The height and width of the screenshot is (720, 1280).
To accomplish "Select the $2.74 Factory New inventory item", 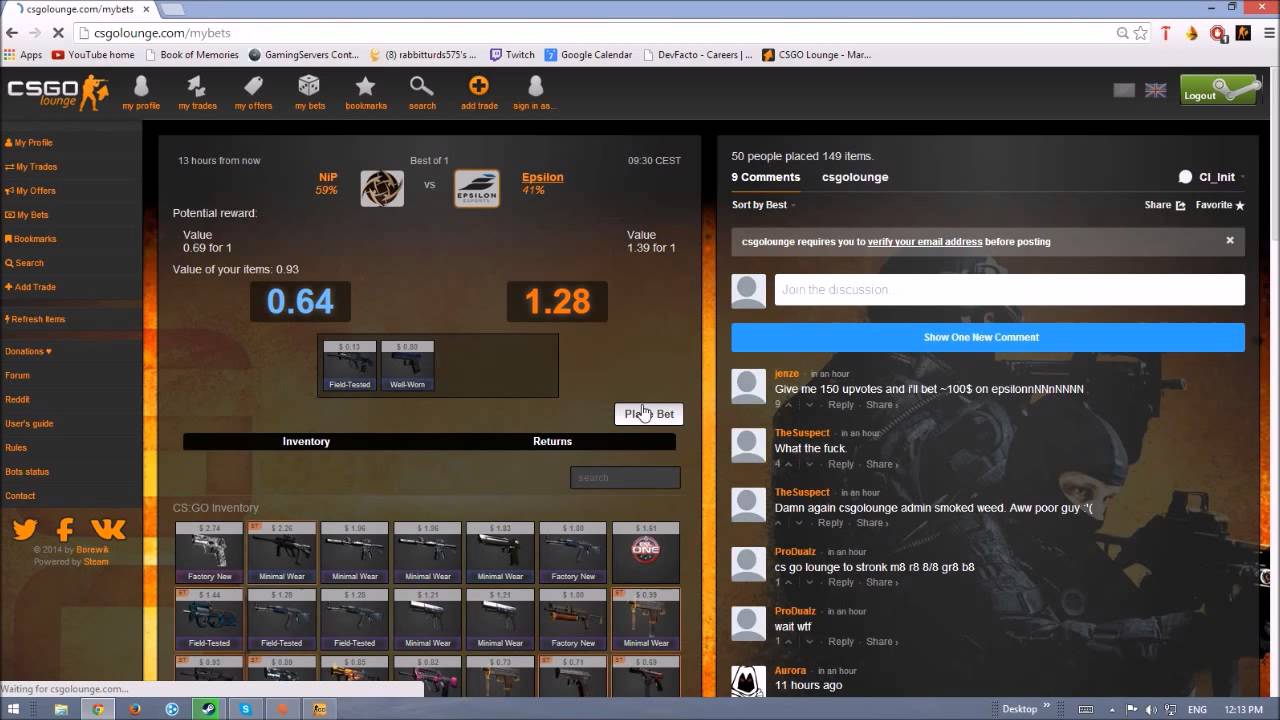I will click(x=209, y=552).
